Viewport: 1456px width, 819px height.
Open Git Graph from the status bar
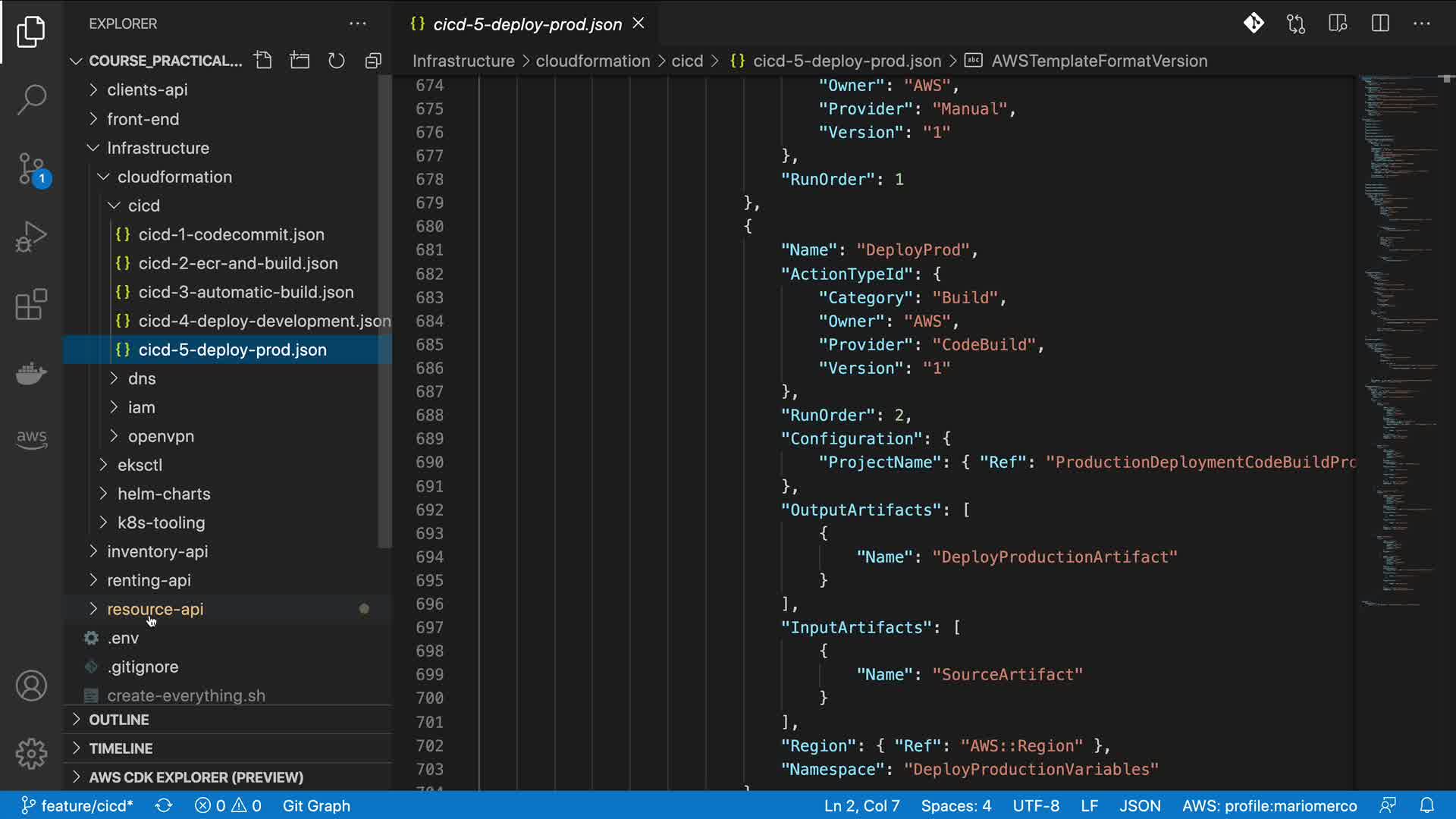pyautogui.click(x=315, y=805)
